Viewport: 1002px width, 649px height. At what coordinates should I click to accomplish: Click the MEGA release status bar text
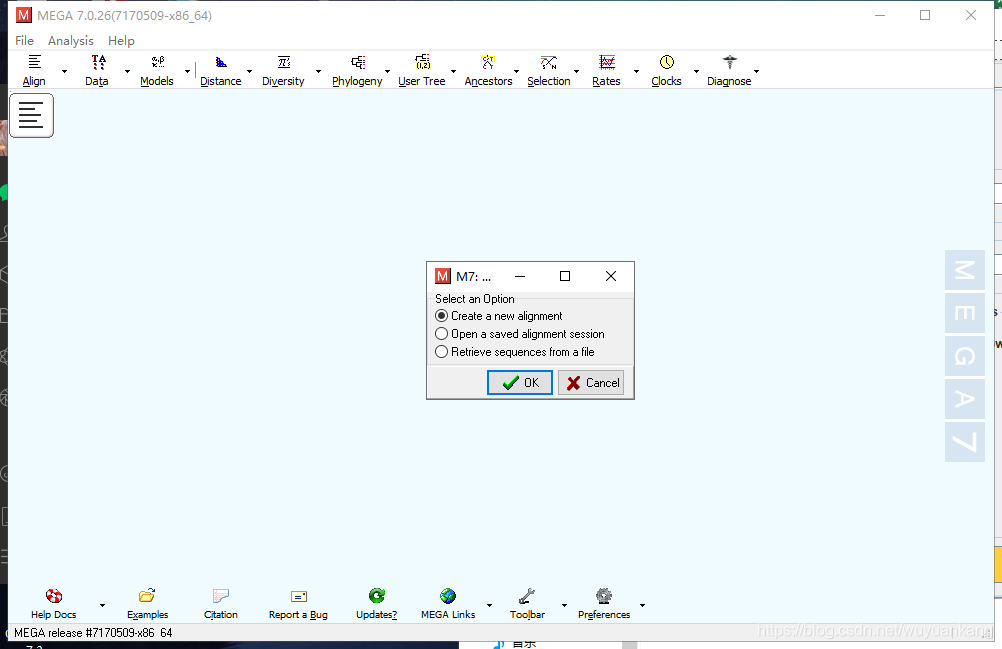tap(93, 633)
